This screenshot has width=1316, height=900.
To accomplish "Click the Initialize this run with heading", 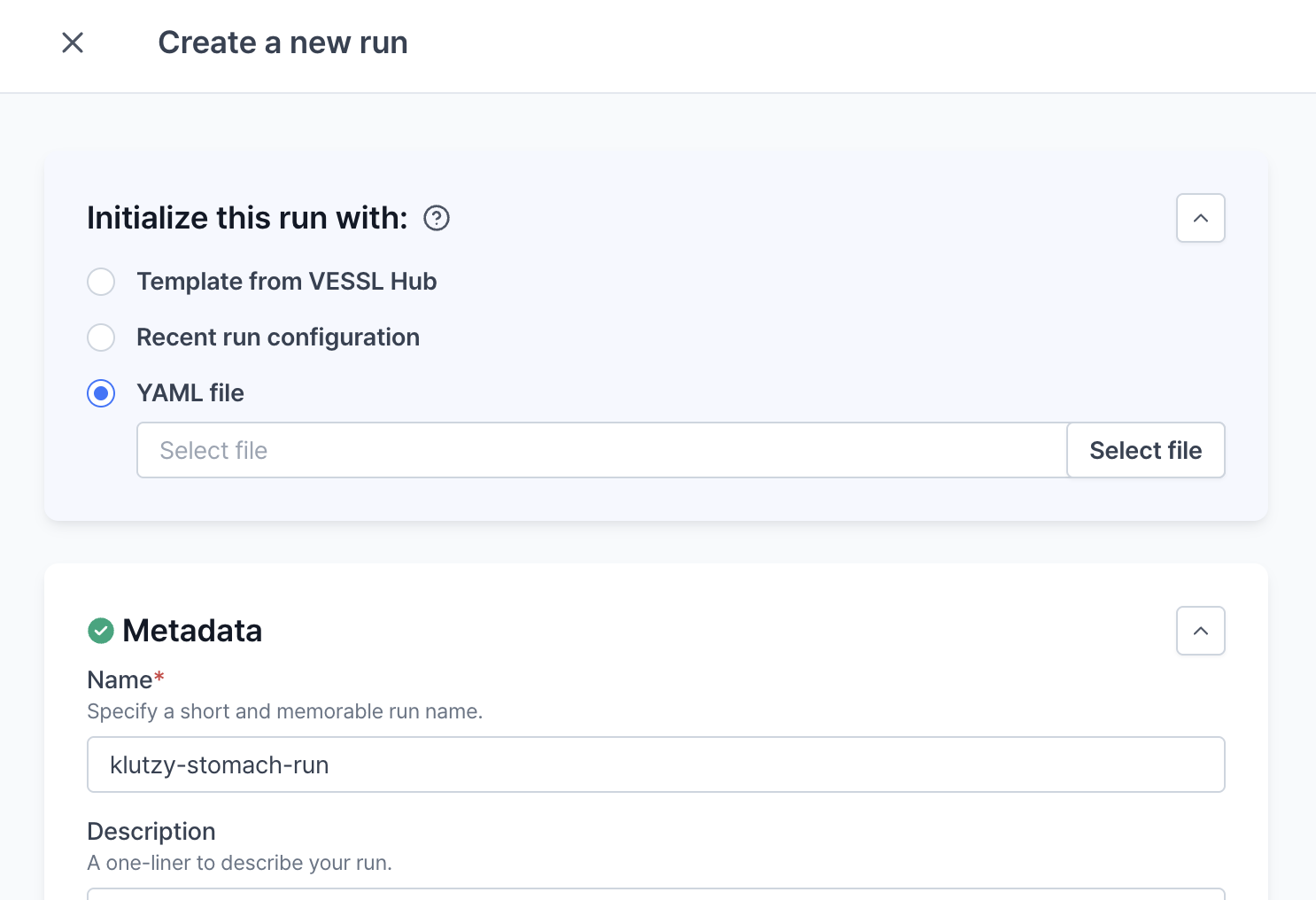I will point(247,218).
